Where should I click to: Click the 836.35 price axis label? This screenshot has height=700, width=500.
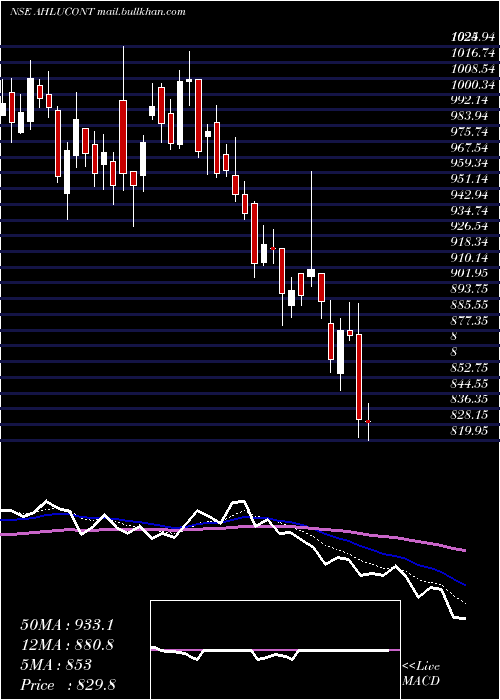point(469,399)
